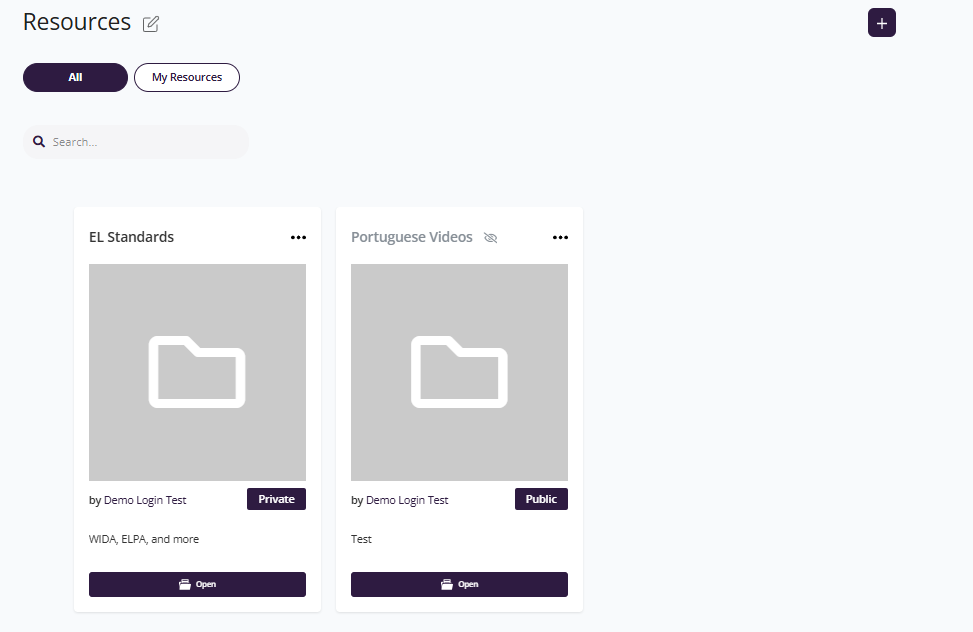
Task: Click the plus icon to add resource
Action: (881, 23)
